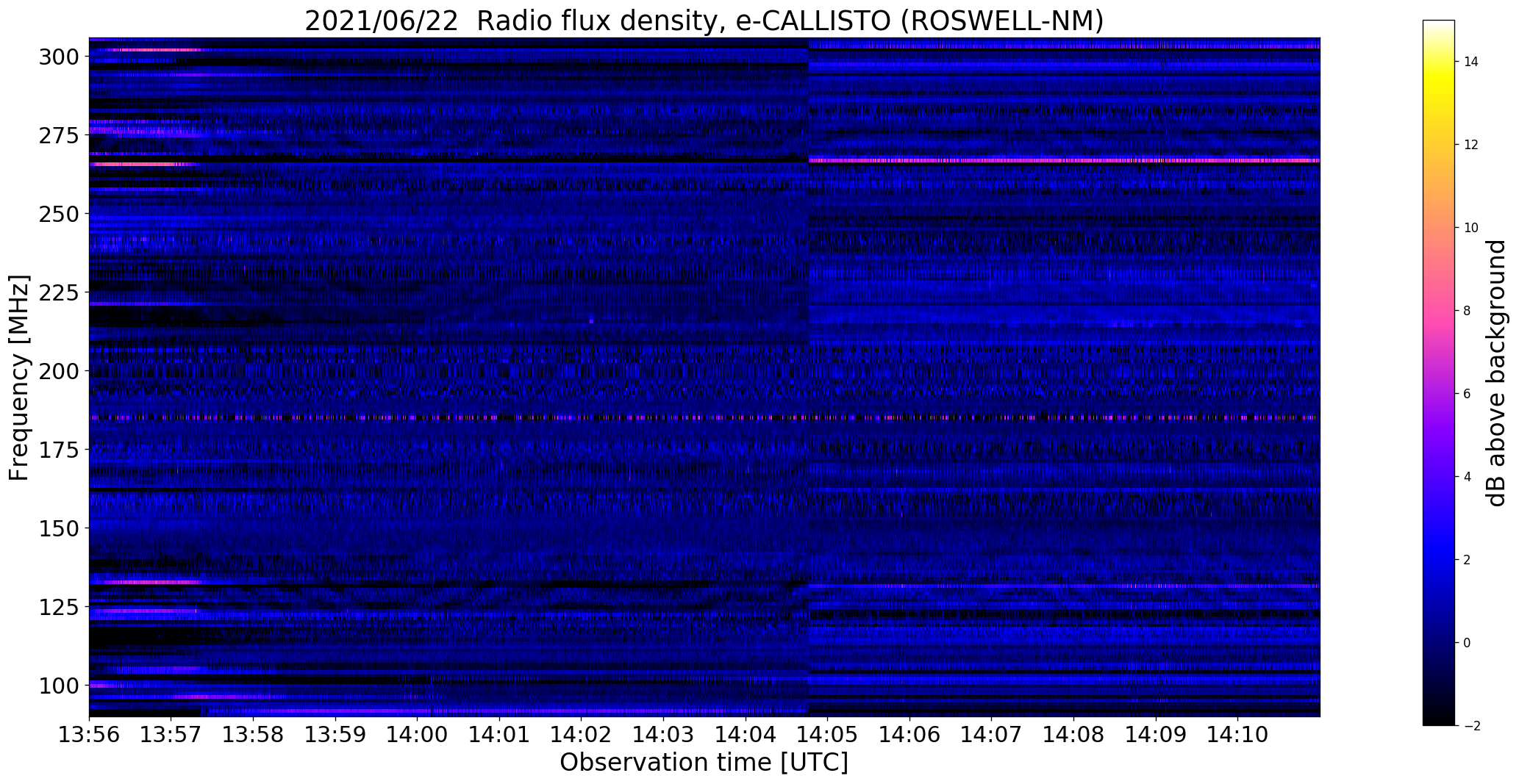Click the 14:00 time tick label
Image resolution: width=1519 pixels, height=784 pixels.
pyautogui.click(x=417, y=735)
